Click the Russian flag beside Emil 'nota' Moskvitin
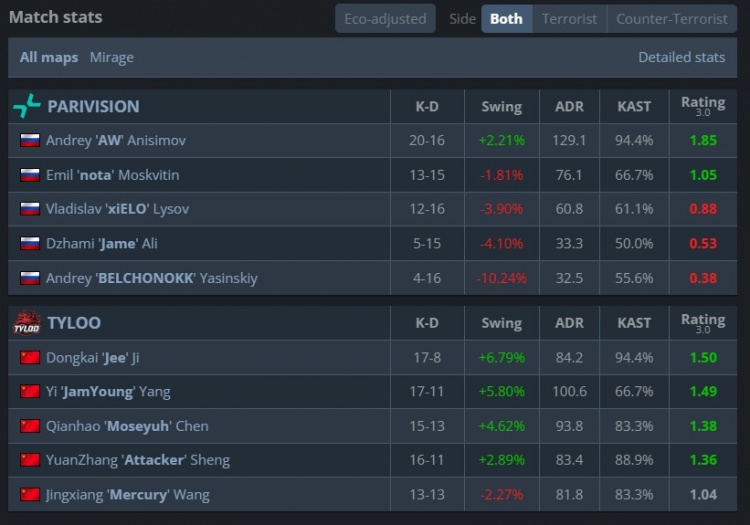The width and height of the screenshot is (750, 525). point(30,175)
